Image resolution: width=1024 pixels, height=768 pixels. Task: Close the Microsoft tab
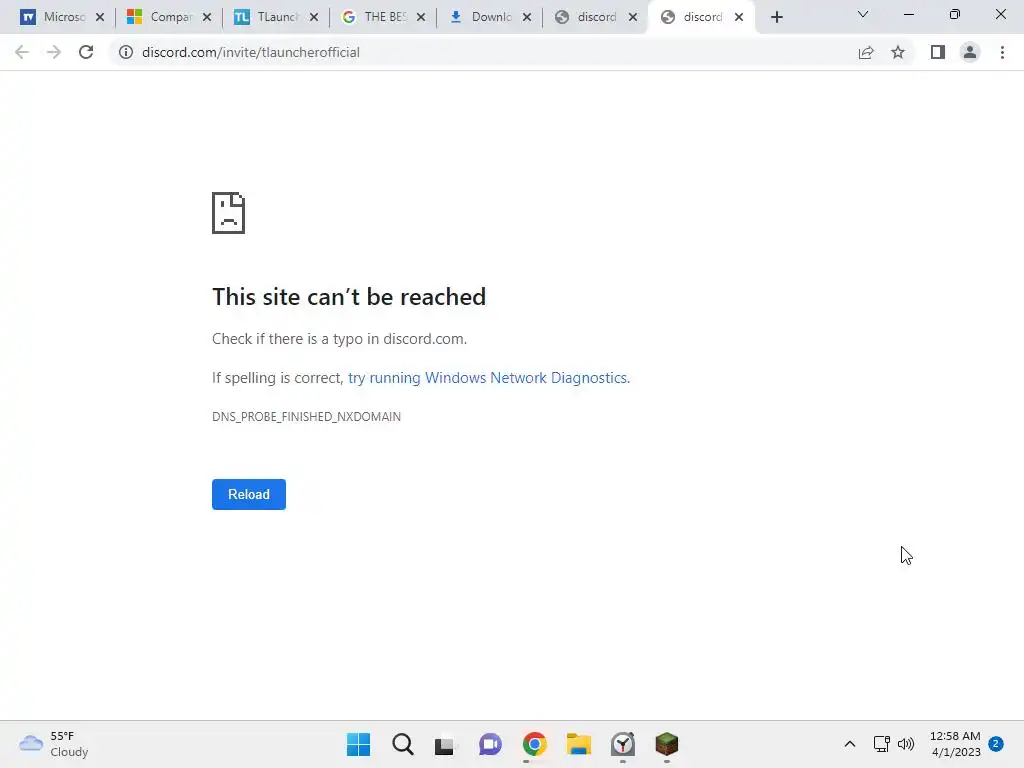point(100,17)
